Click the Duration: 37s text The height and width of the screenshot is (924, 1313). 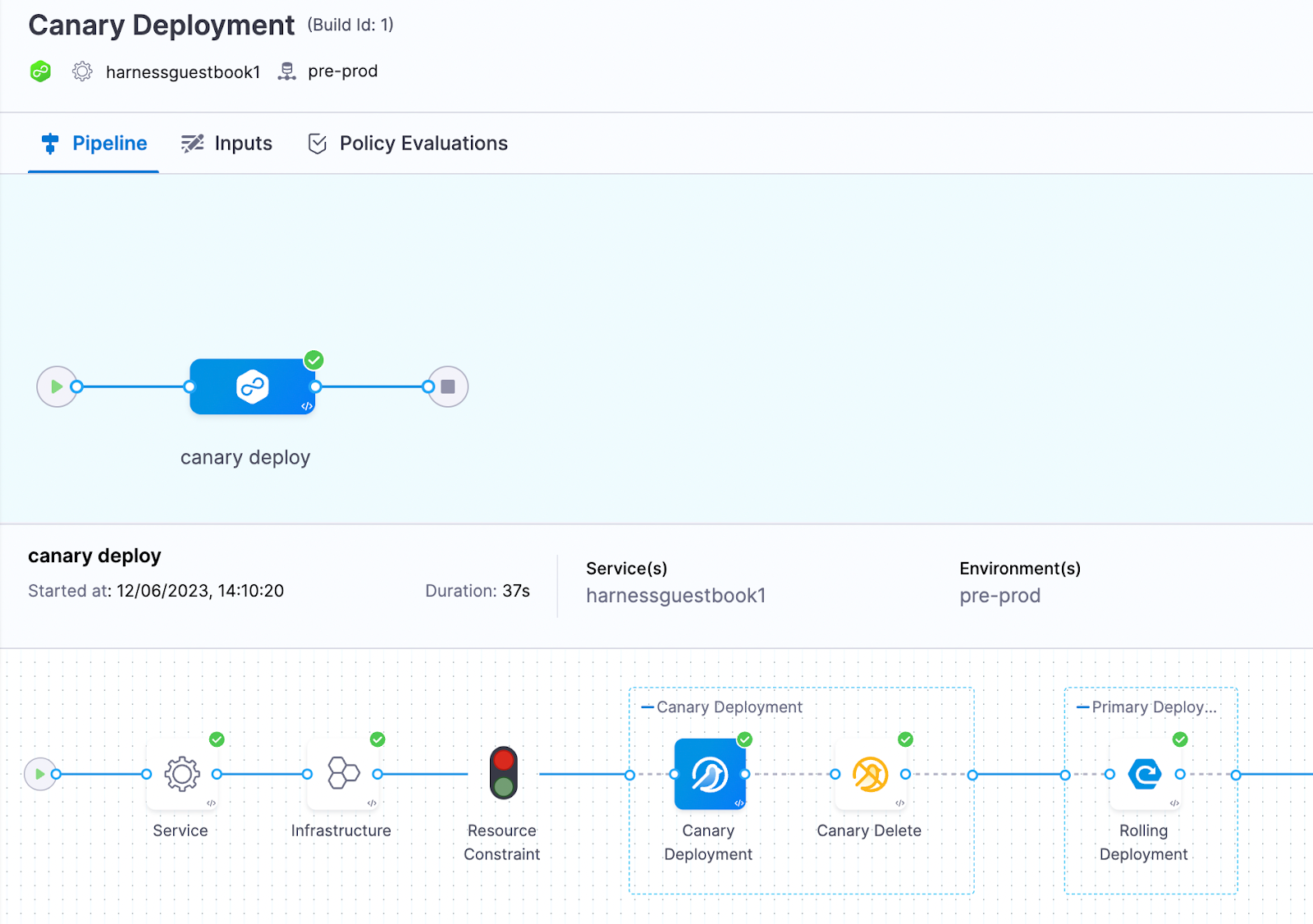tap(478, 591)
